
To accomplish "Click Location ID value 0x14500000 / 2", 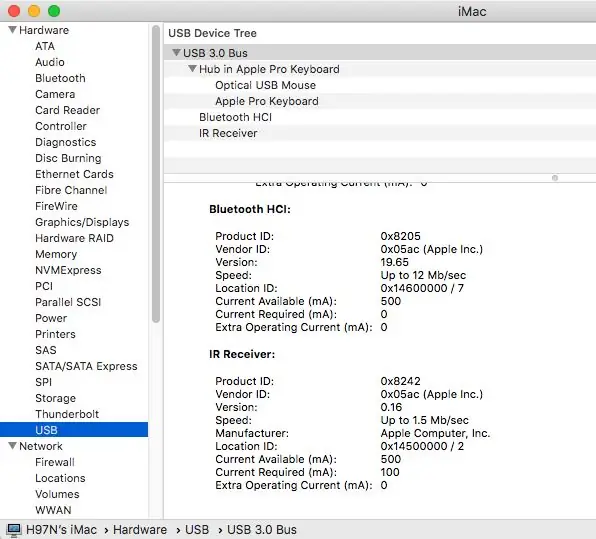I will click(422, 446).
